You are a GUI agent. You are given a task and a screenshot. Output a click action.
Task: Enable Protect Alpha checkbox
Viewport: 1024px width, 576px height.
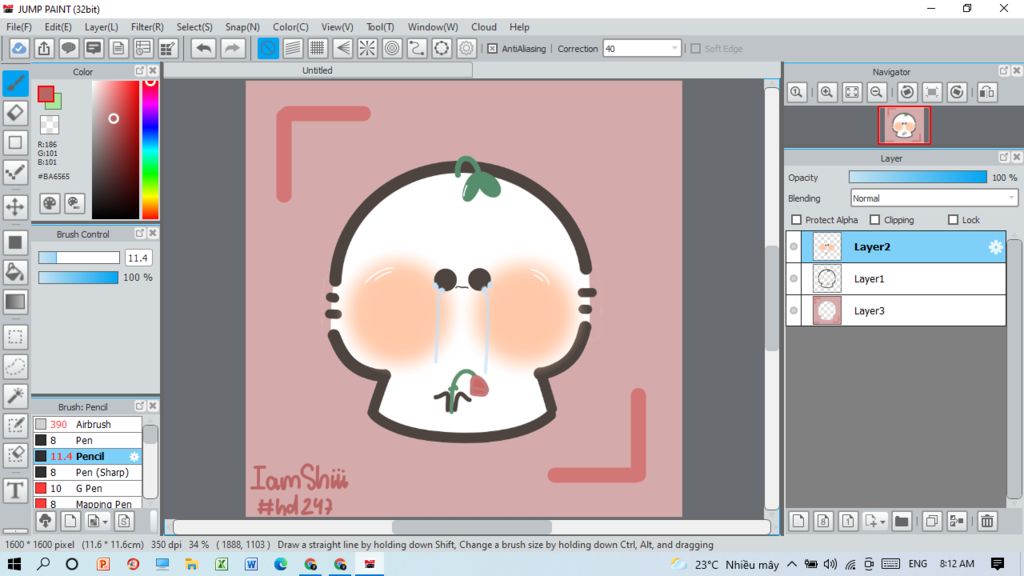coord(796,219)
